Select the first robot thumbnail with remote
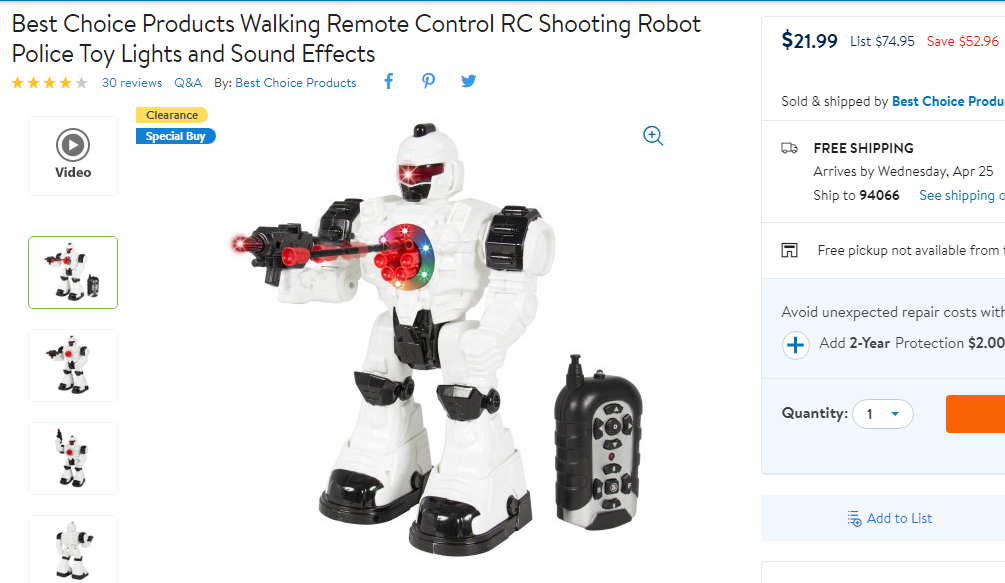1005x583 pixels. 73,272
